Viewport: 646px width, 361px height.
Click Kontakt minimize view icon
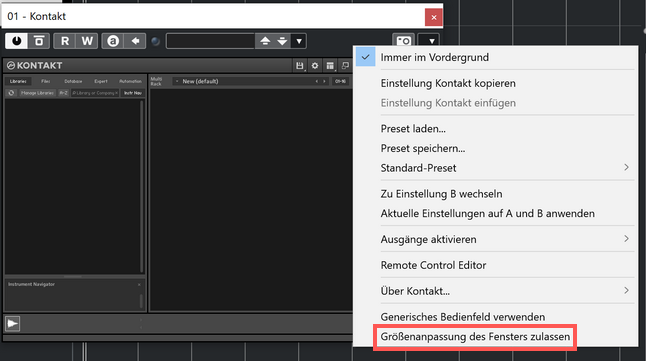(x=345, y=66)
